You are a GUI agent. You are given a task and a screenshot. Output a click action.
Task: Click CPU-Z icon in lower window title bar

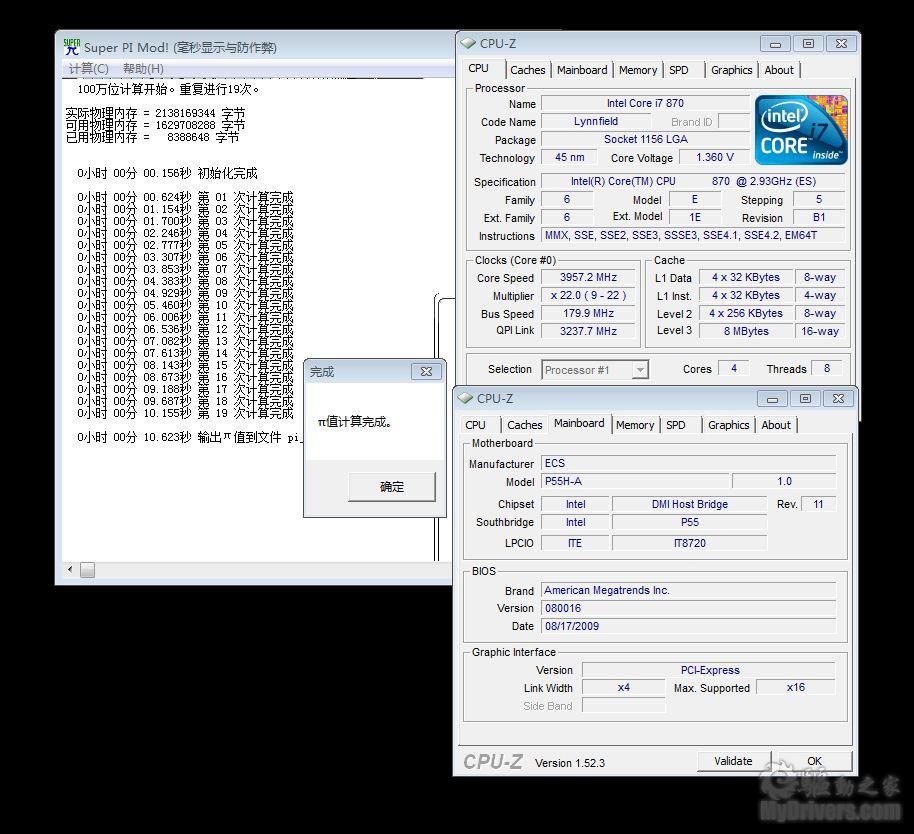465,398
